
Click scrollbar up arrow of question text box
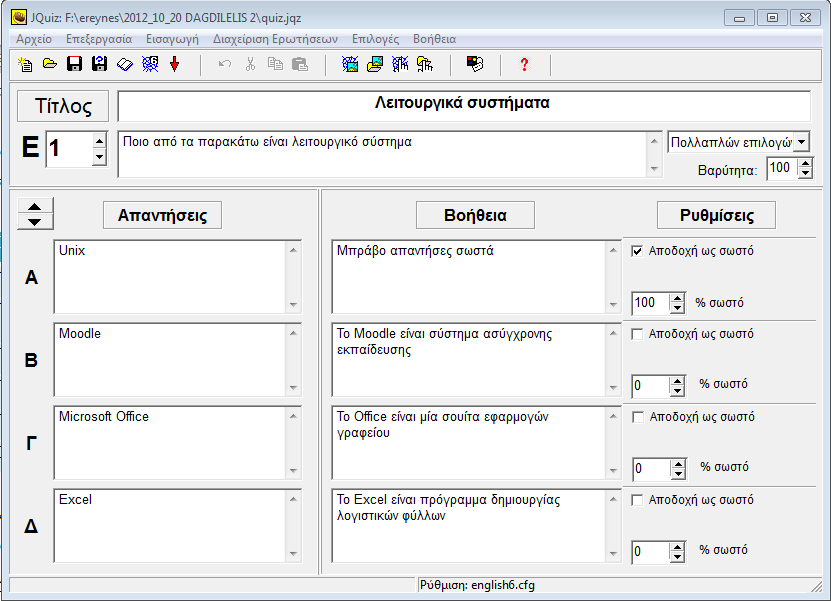click(x=654, y=141)
